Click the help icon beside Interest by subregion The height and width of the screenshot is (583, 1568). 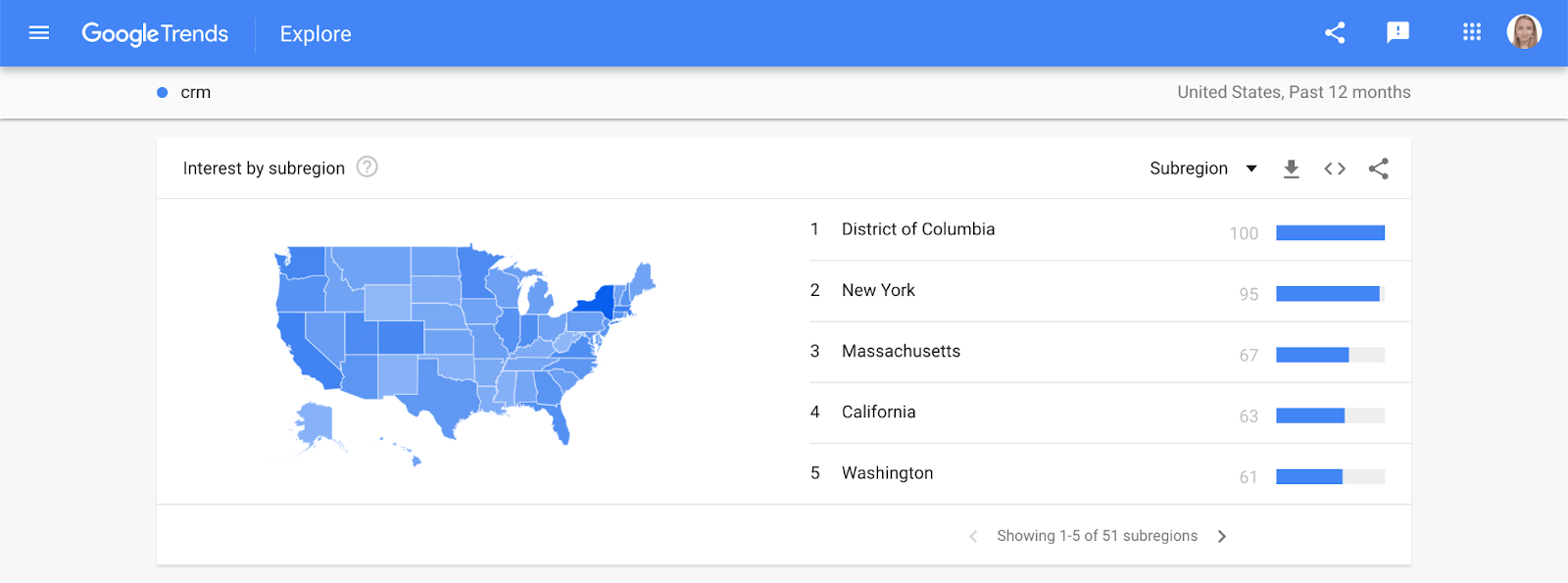pos(367,168)
